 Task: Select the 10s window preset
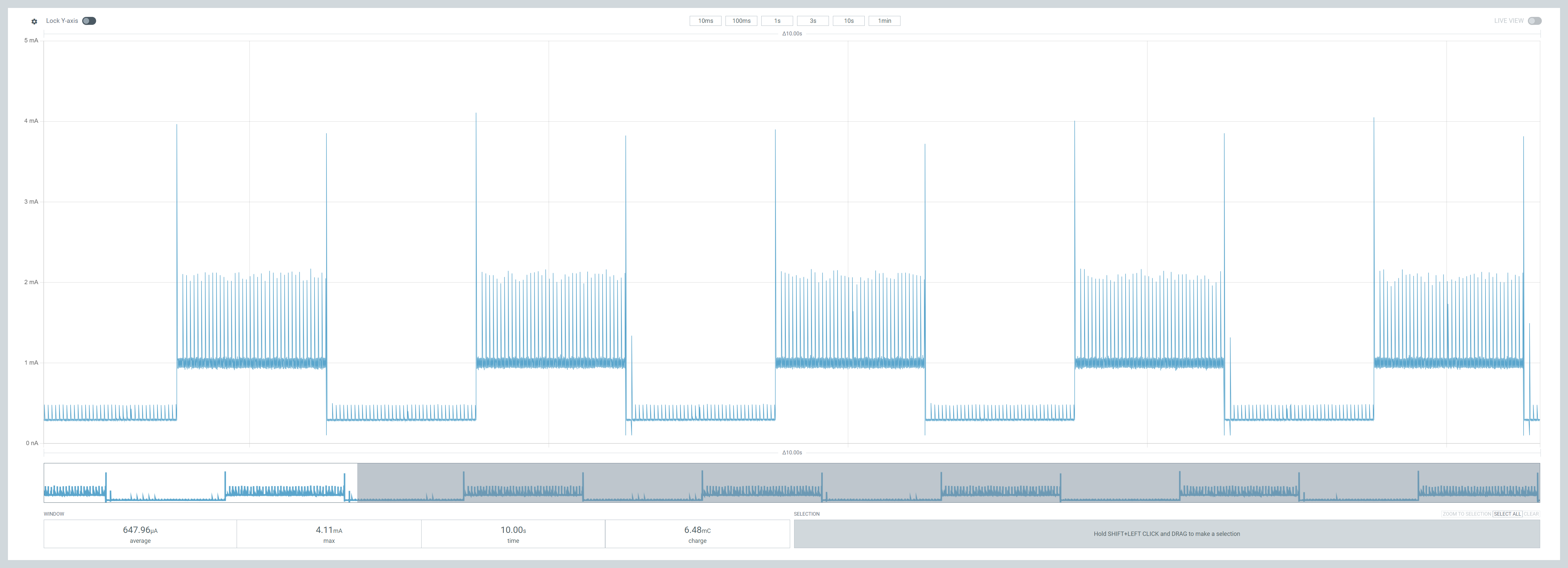[848, 21]
